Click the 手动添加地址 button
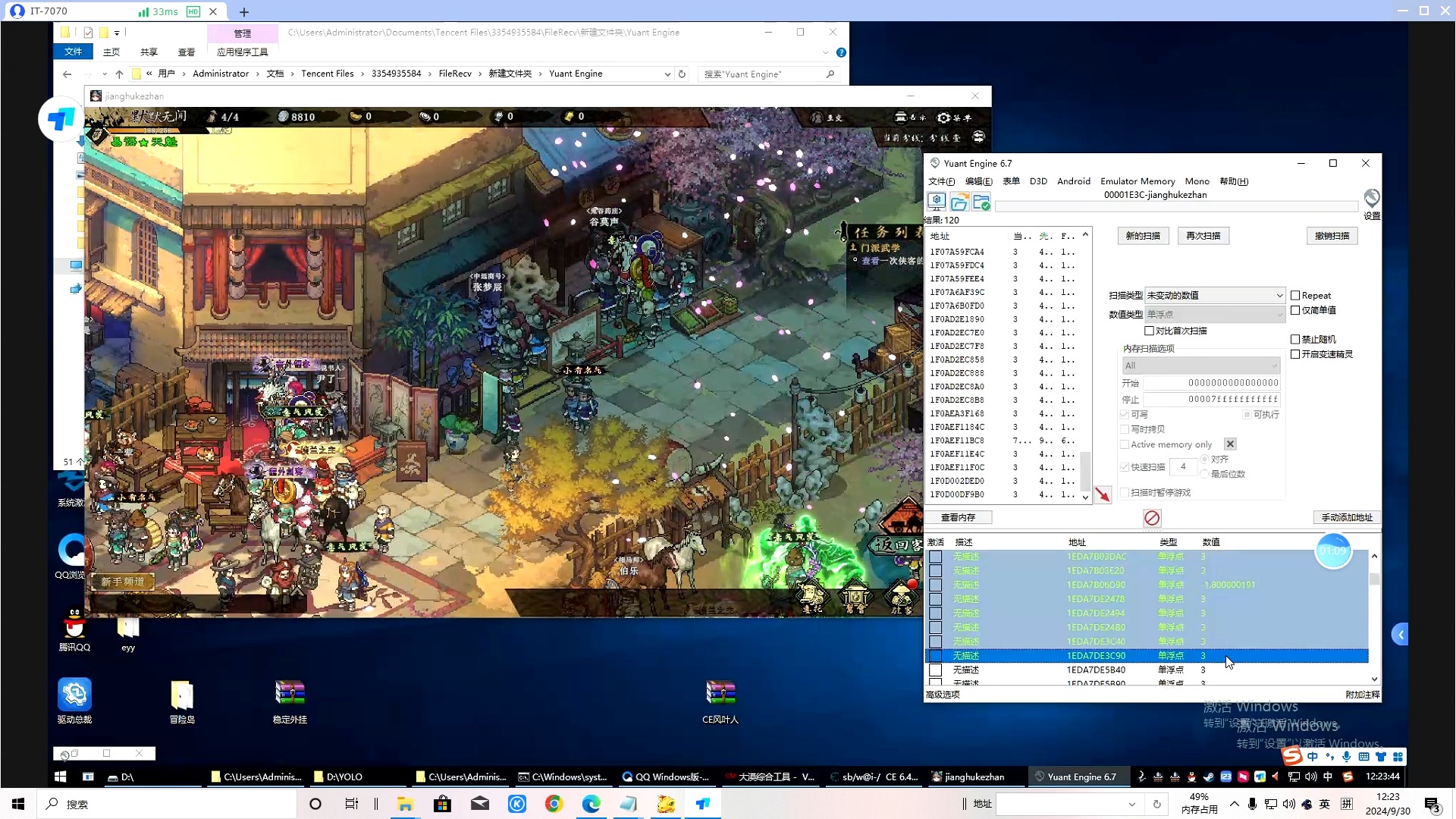This screenshot has width=1456, height=819. (1345, 517)
